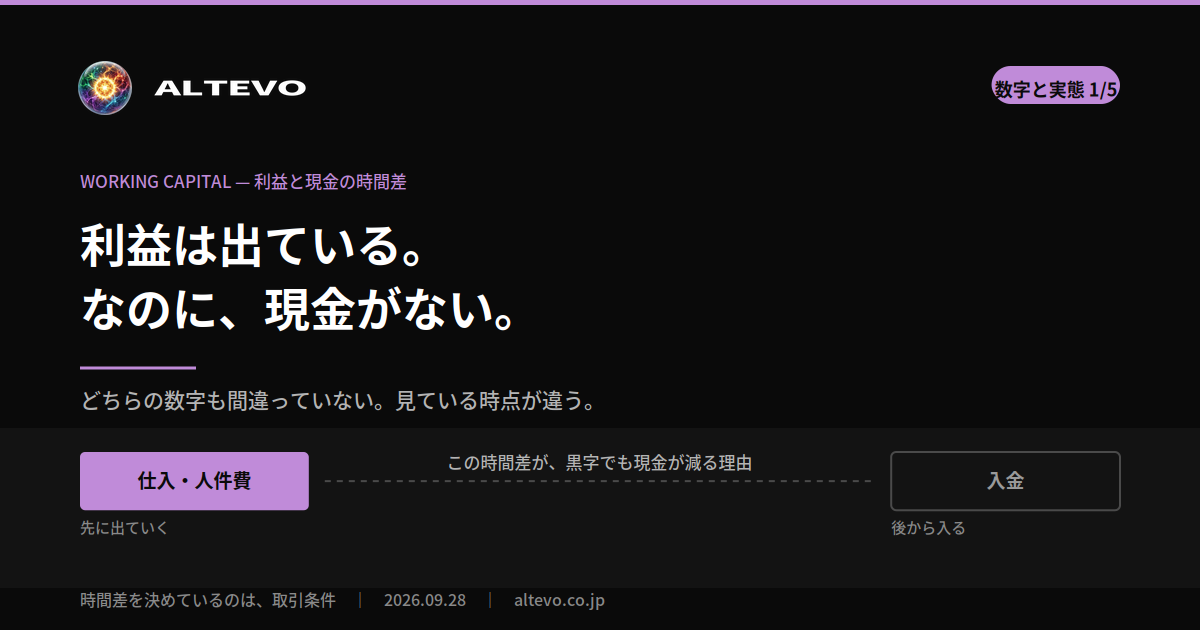Click the 後から入る caption
The width and height of the screenshot is (1200, 630).
[x=928, y=528]
